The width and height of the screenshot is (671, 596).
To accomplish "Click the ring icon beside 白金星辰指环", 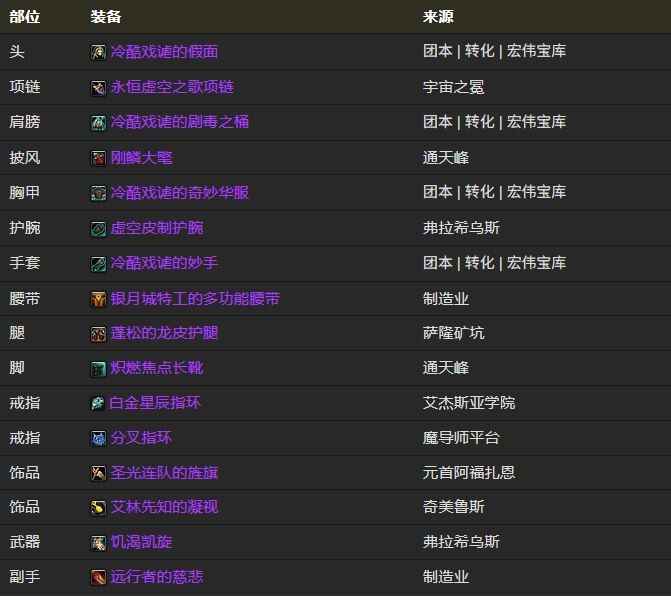I will click(98, 403).
